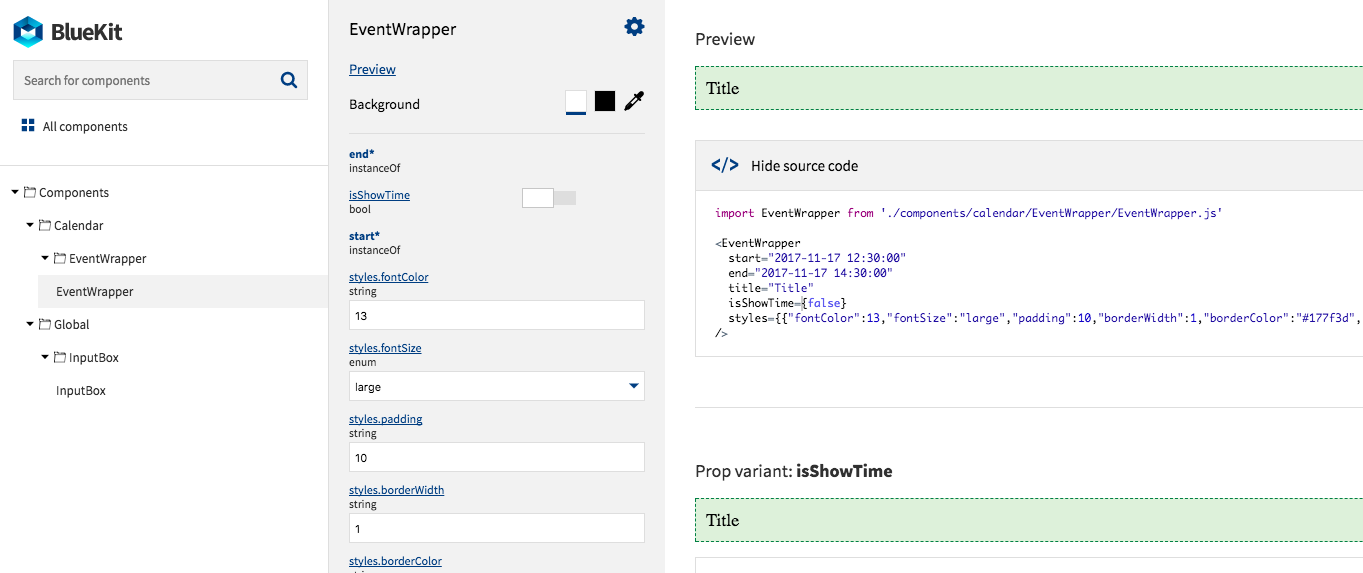Click the EventWrapper folder icon

point(60,258)
